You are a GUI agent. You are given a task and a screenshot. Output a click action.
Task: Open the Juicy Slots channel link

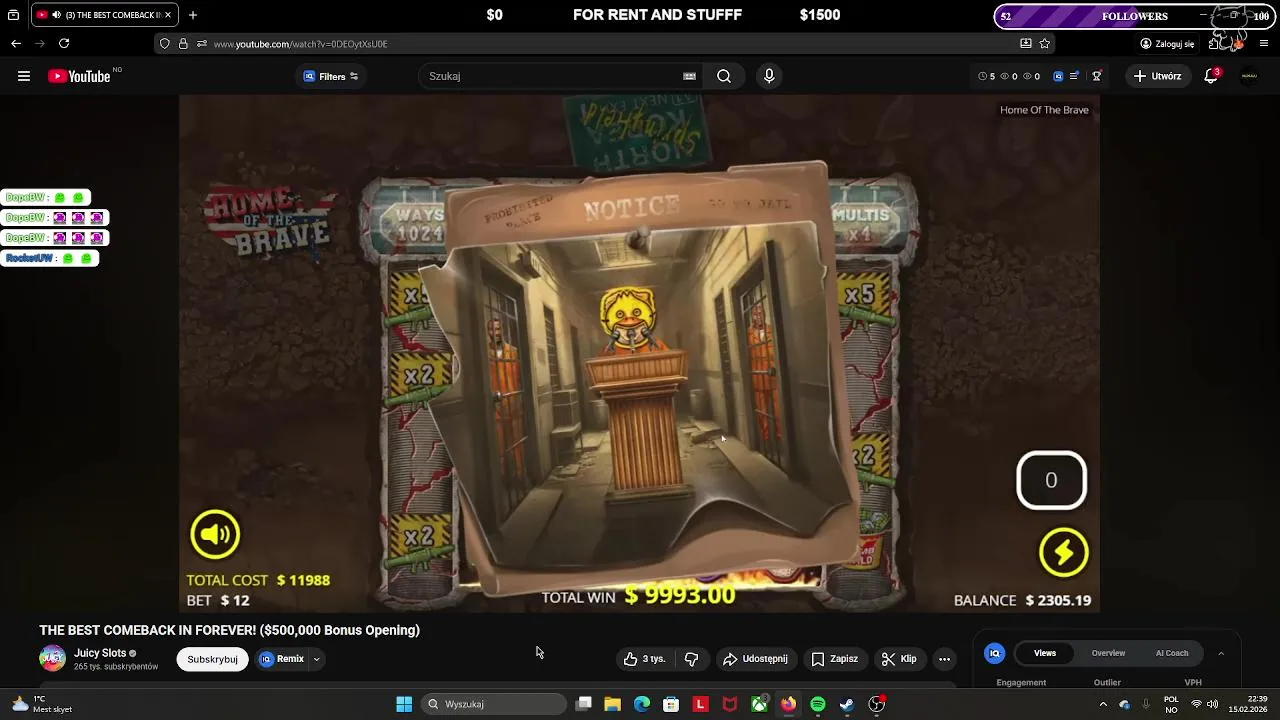coord(100,653)
